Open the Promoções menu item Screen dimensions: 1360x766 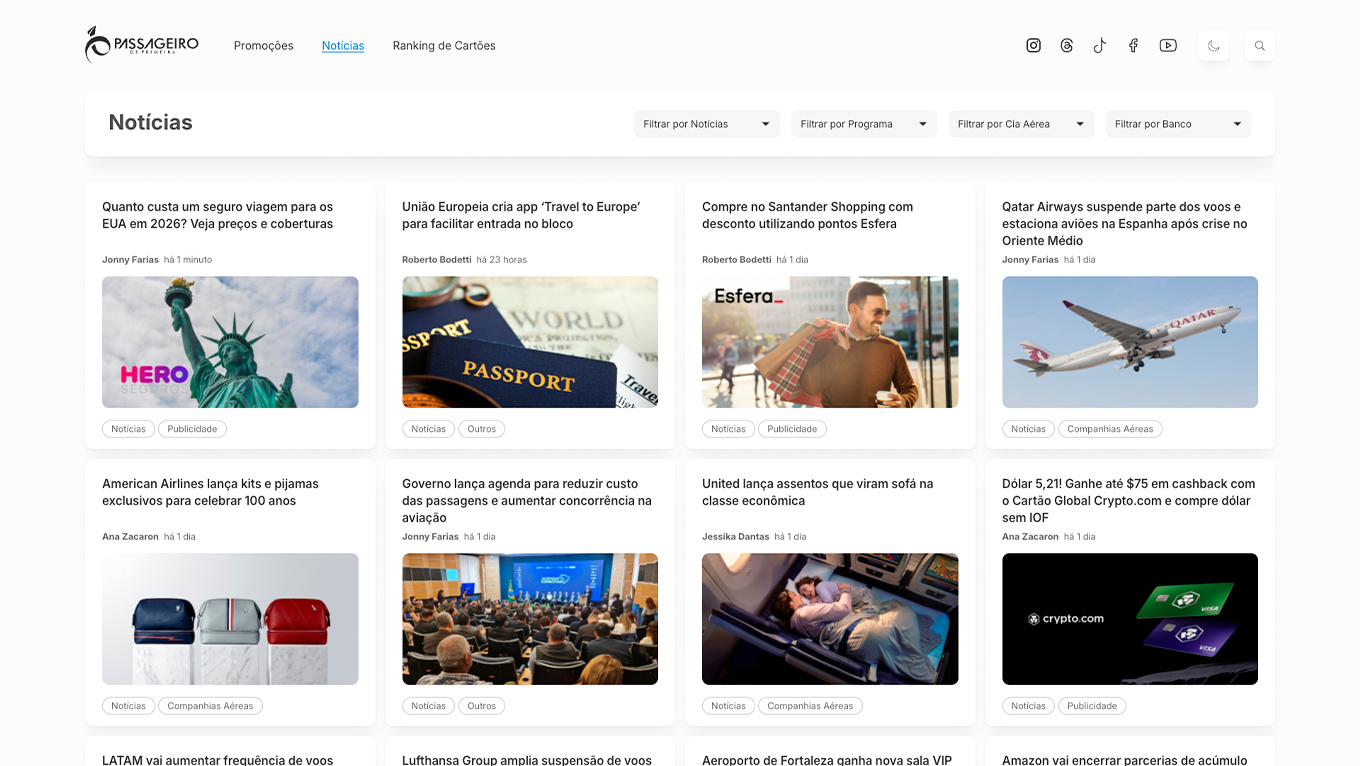tap(263, 45)
